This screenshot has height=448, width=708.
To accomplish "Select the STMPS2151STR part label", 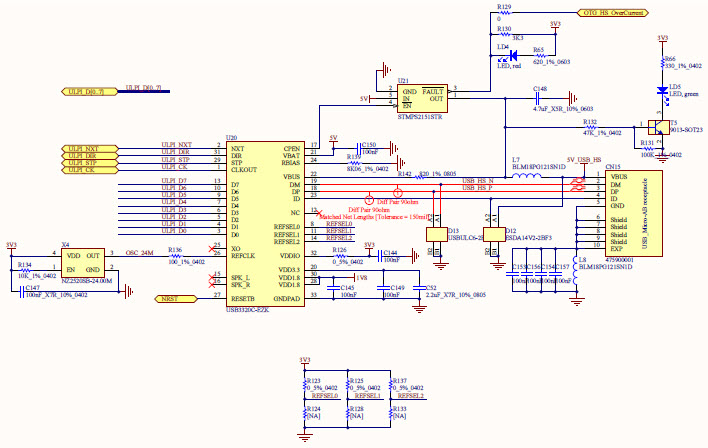I will (420, 117).
